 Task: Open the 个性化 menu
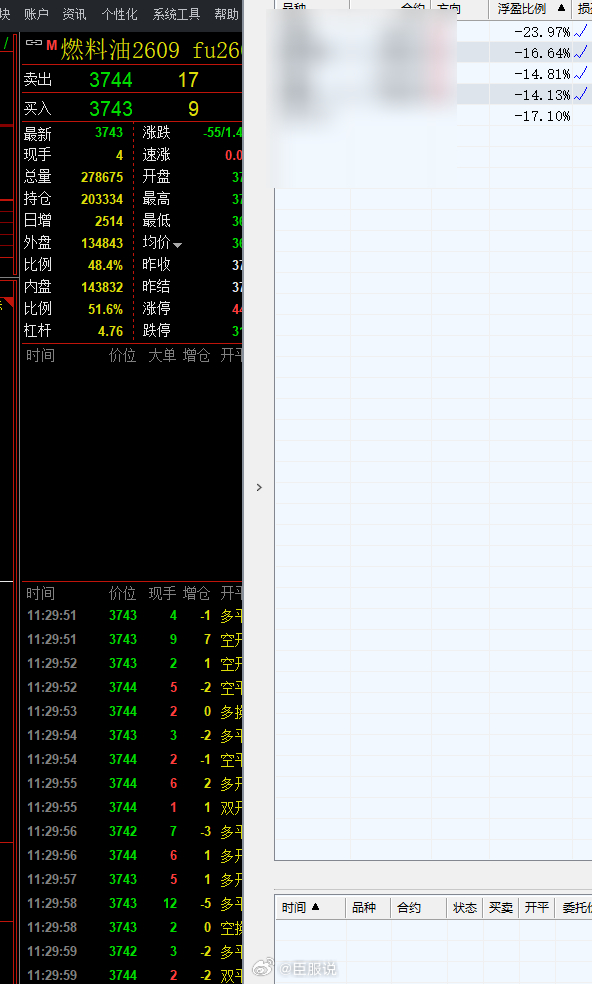pyautogui.click(x=119, y=14)
